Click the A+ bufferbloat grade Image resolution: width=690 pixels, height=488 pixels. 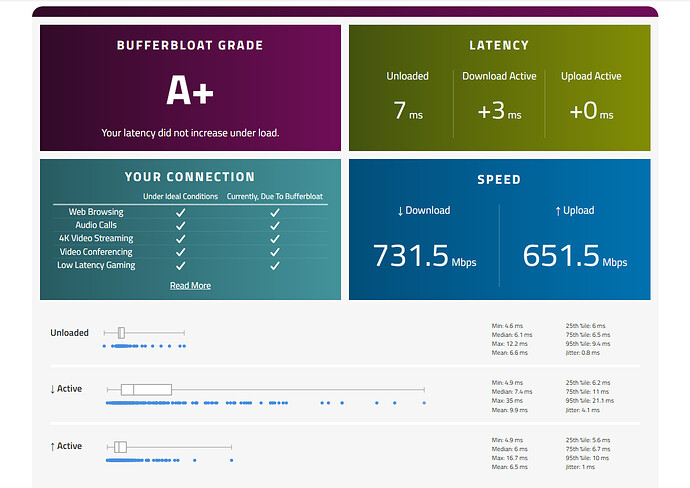click(x=190, y=92)
